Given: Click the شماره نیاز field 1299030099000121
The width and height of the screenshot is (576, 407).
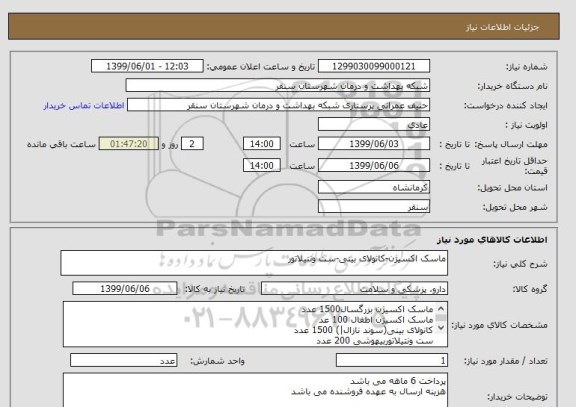Looking at the screenshot, I should pos(374,66).
